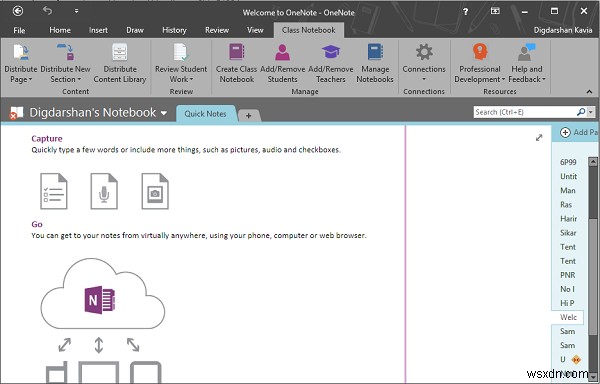Focus the Search (Ctrl+E) box
The image size is (600, 384).
click(x=525, y=112)
